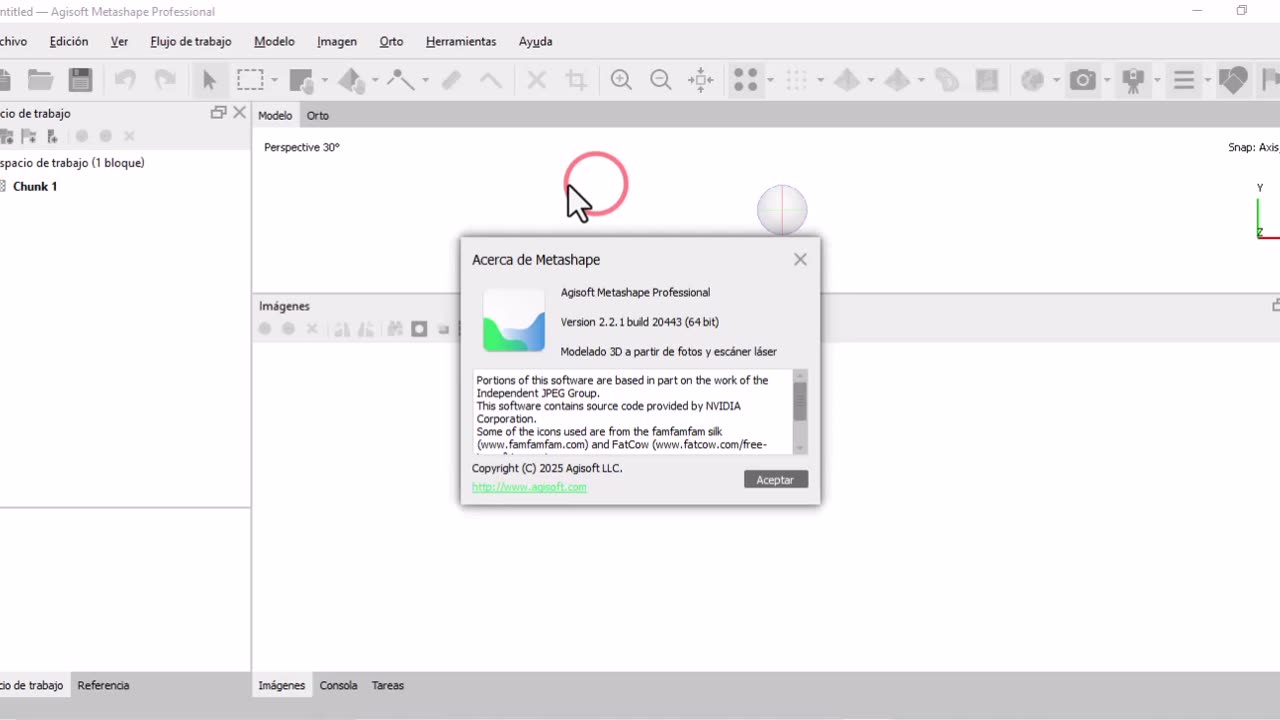
Task: Show the tiled model icon
Action: point(947,80)
